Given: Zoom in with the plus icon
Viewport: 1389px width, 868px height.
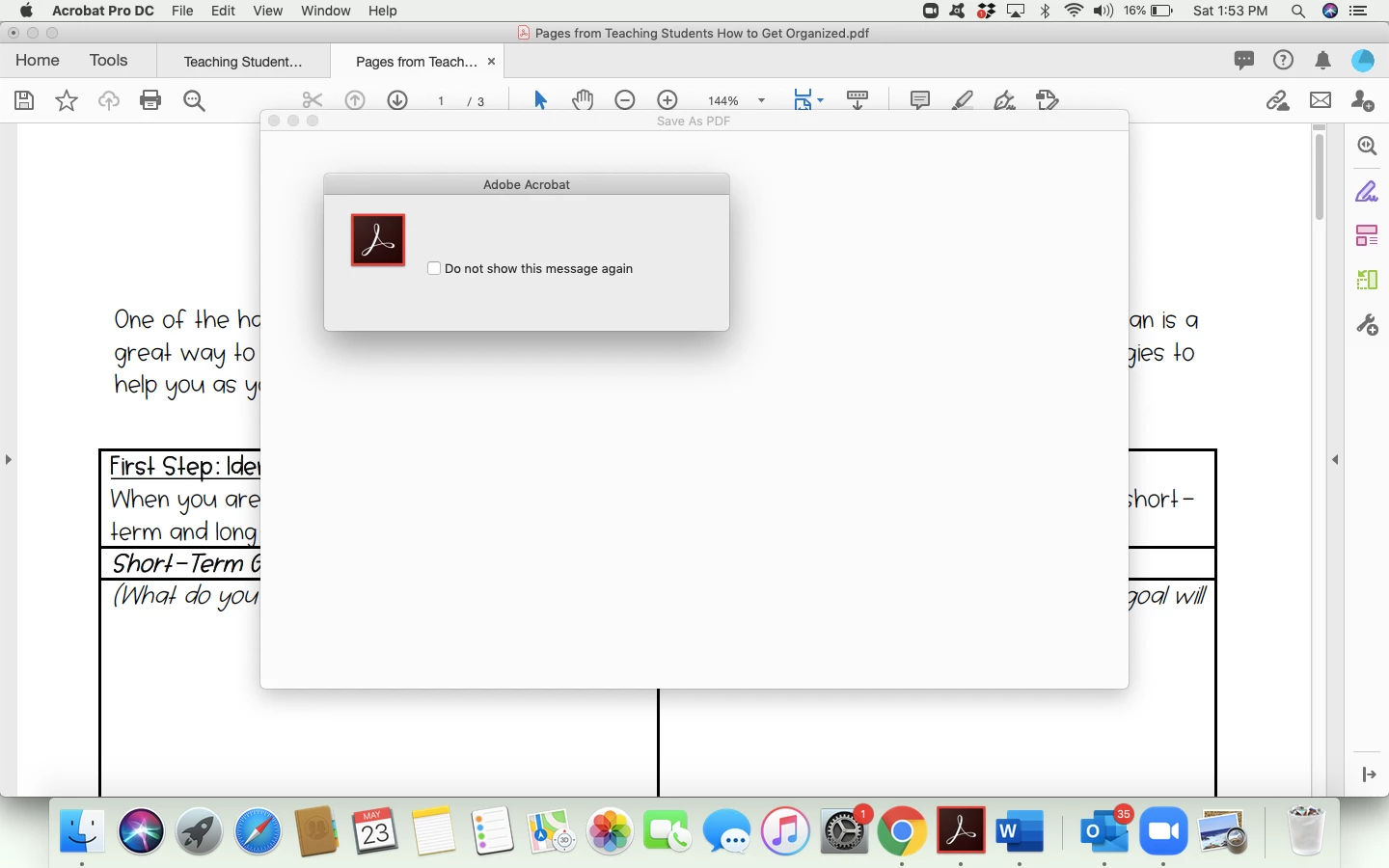Looking at the screenshot, I should (x=667, y=100).
